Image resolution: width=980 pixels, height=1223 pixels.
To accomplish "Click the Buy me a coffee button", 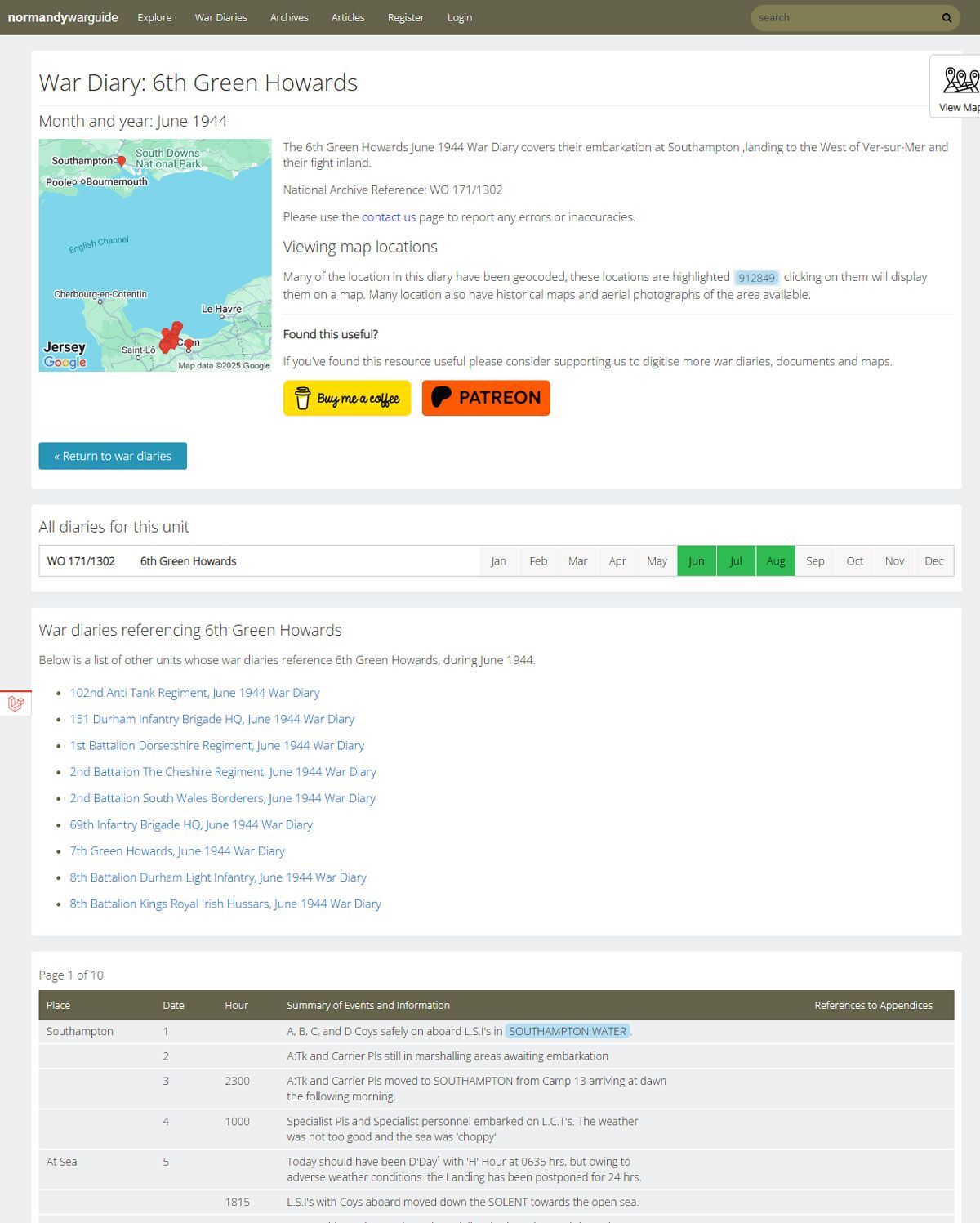I will (346, 398).
